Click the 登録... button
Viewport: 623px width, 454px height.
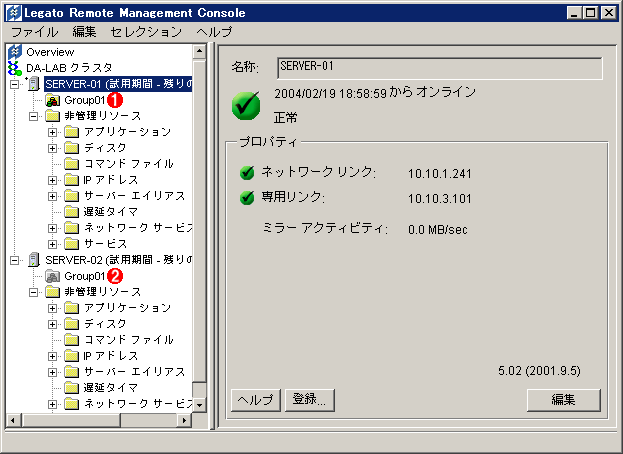[x=310, y=400]
